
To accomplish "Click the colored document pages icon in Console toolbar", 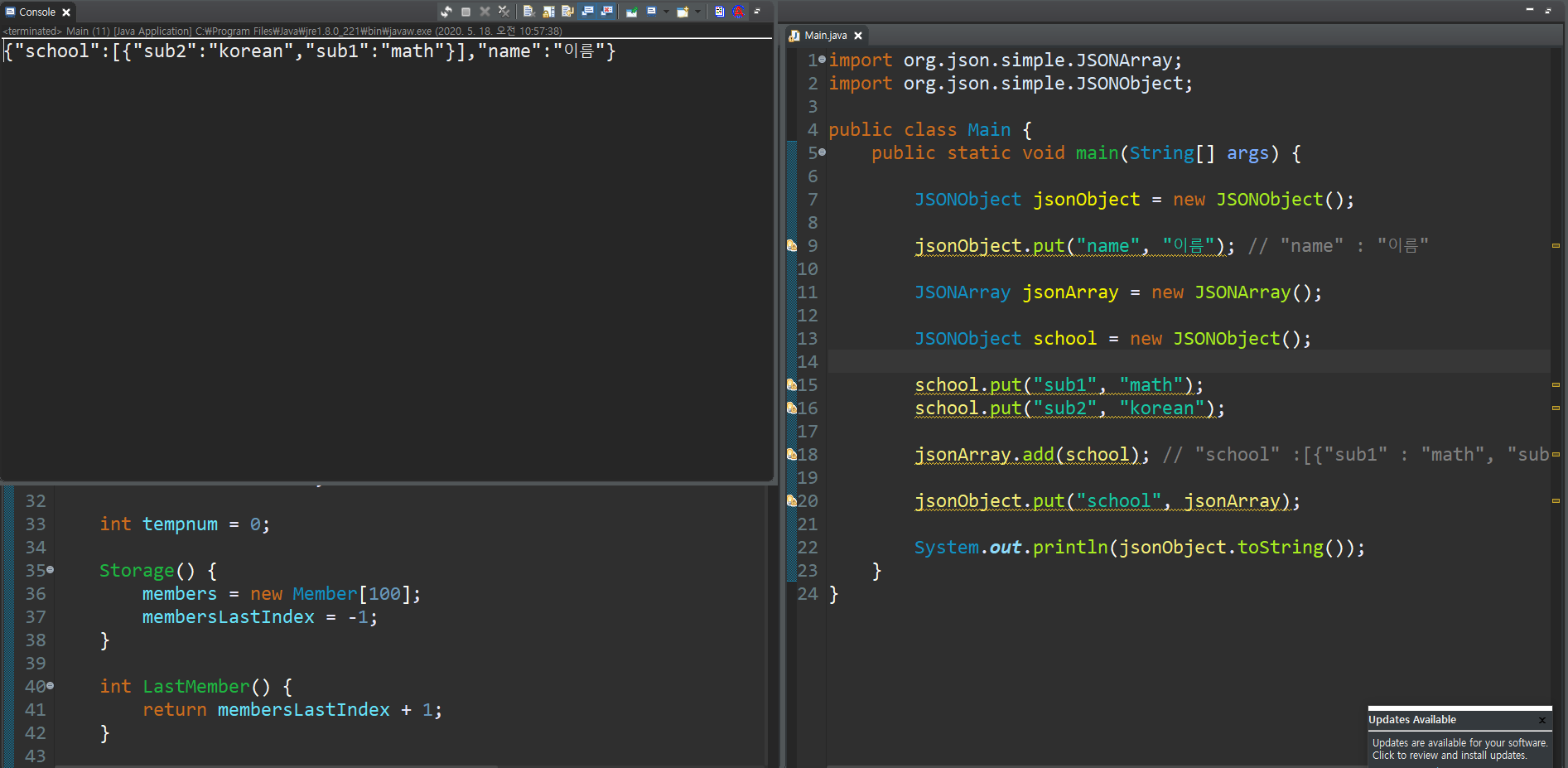I will click(719, 12).
